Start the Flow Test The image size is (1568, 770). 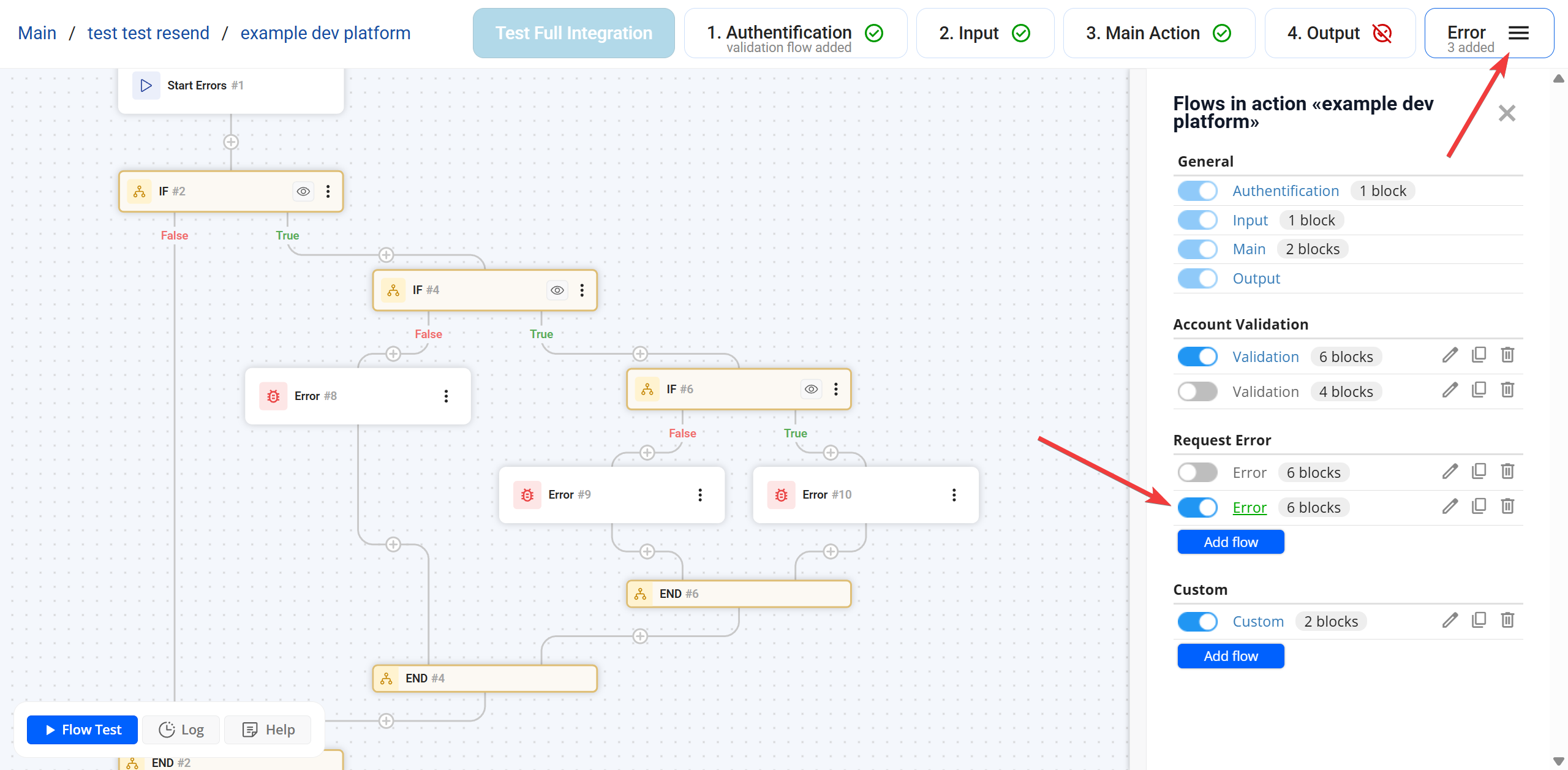[x=81, y=729]
